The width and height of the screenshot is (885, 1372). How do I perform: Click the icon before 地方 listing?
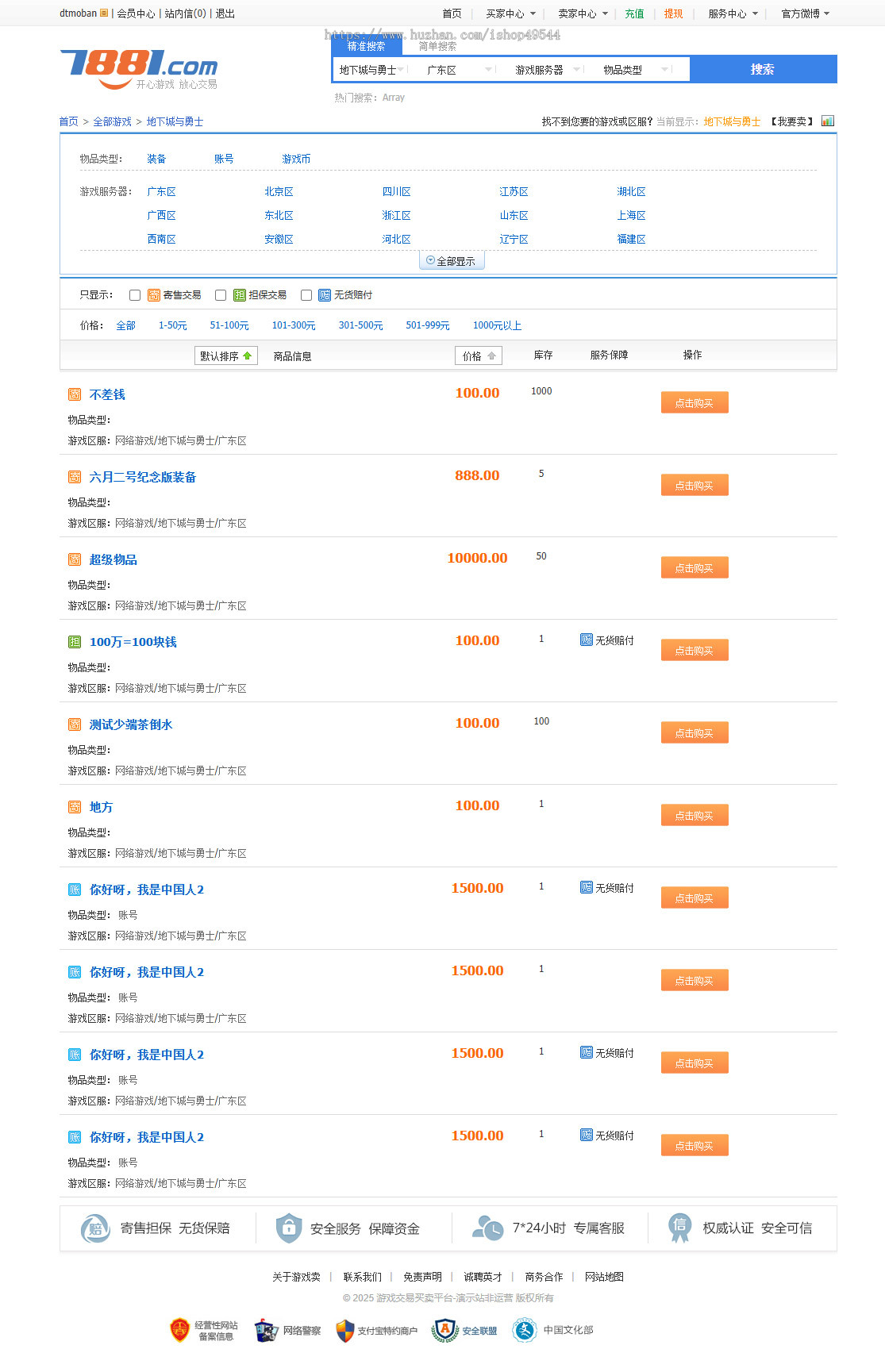tap(75, 807)
